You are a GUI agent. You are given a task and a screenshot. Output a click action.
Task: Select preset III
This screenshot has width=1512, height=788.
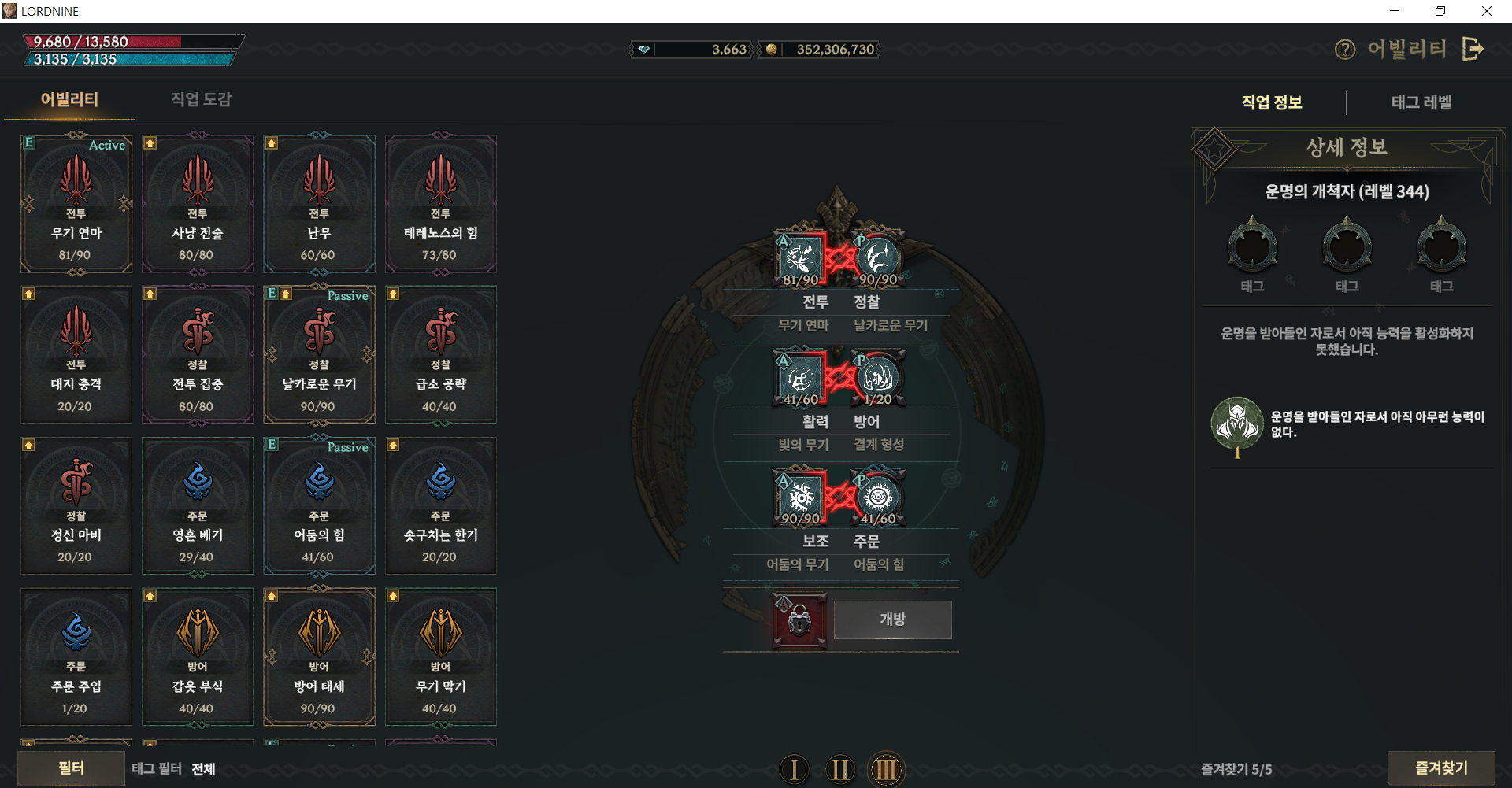[x=886, y=769]
